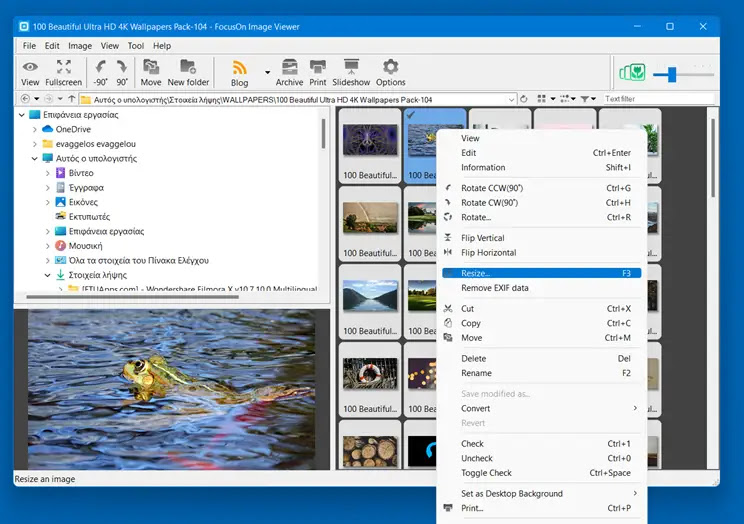Select Rotate CW(90°) in context menu

[x=541, y=203]
